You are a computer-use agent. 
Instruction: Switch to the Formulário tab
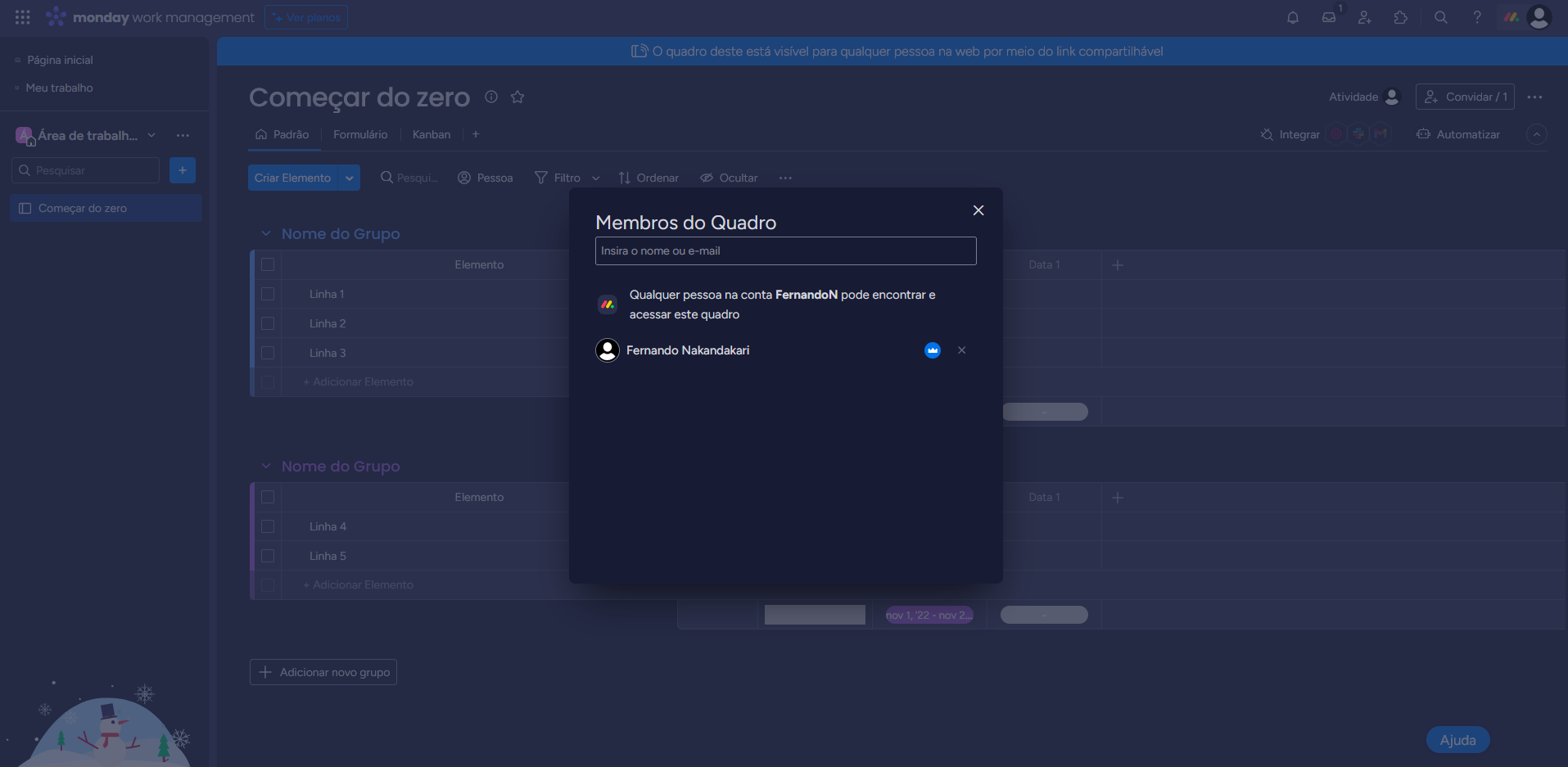(360, 134)
